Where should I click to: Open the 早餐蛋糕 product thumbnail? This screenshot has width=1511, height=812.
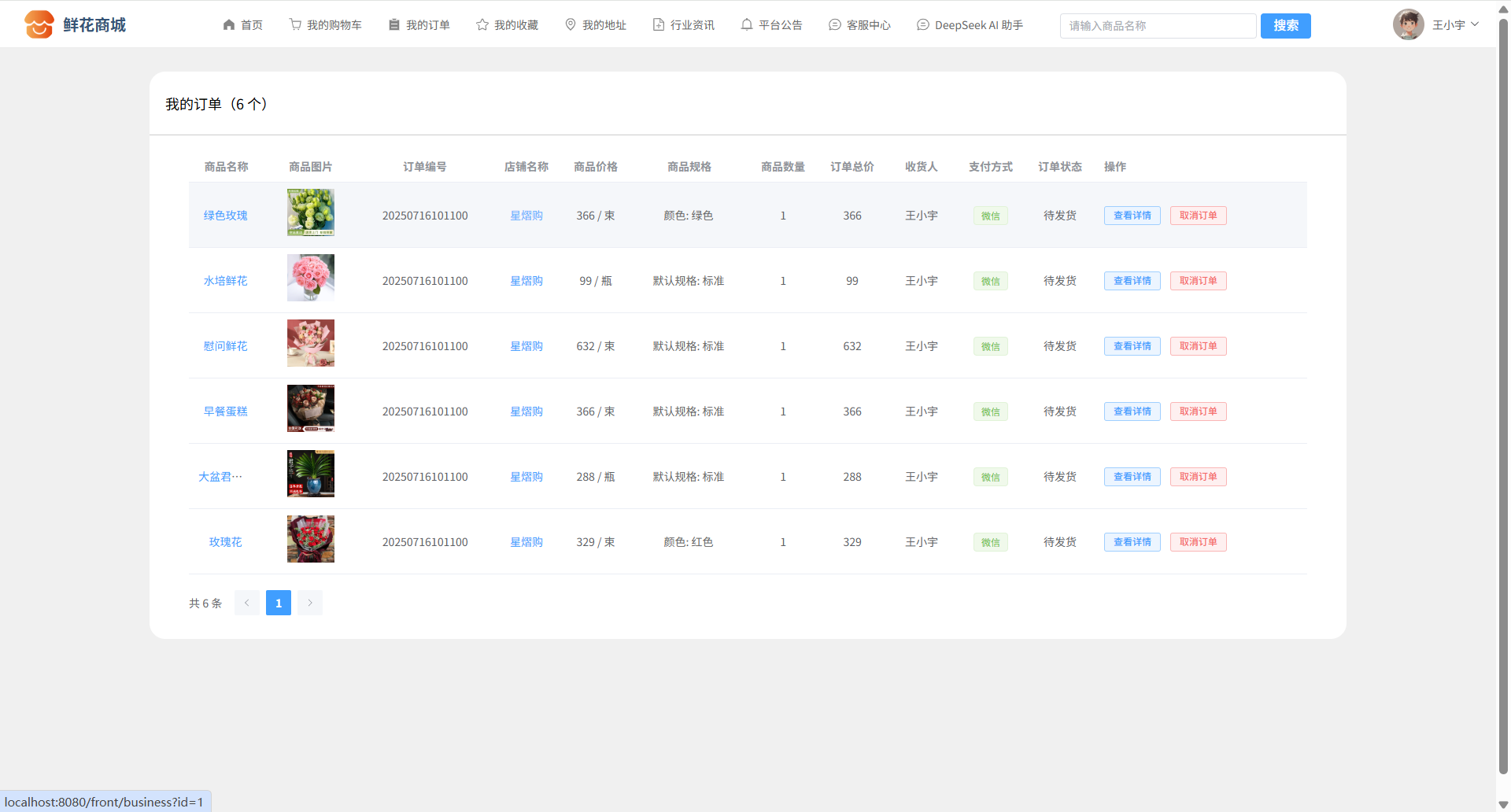[x=311, y=408]
